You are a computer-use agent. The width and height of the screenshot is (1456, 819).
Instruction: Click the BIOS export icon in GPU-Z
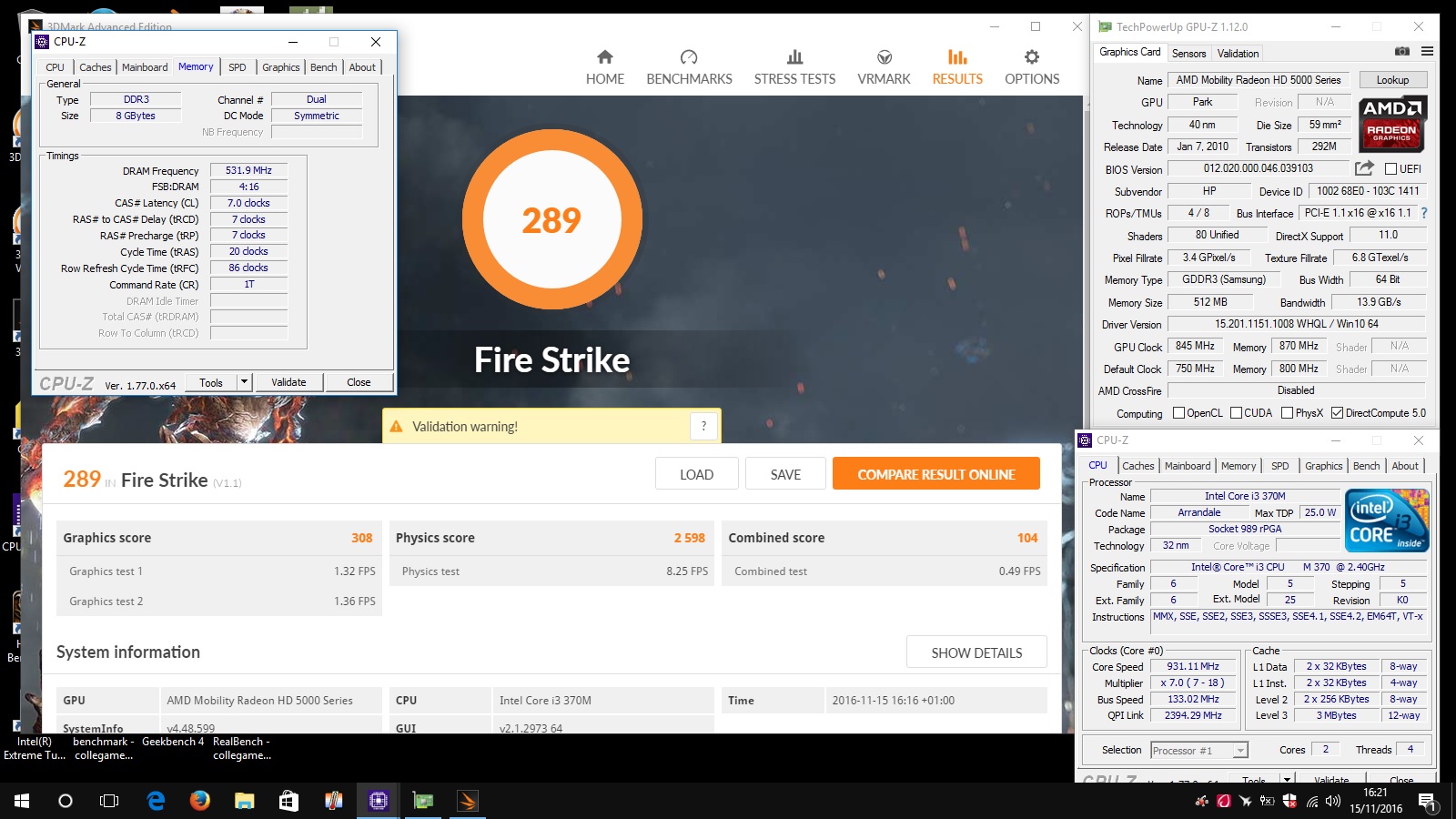[1364, 168]
